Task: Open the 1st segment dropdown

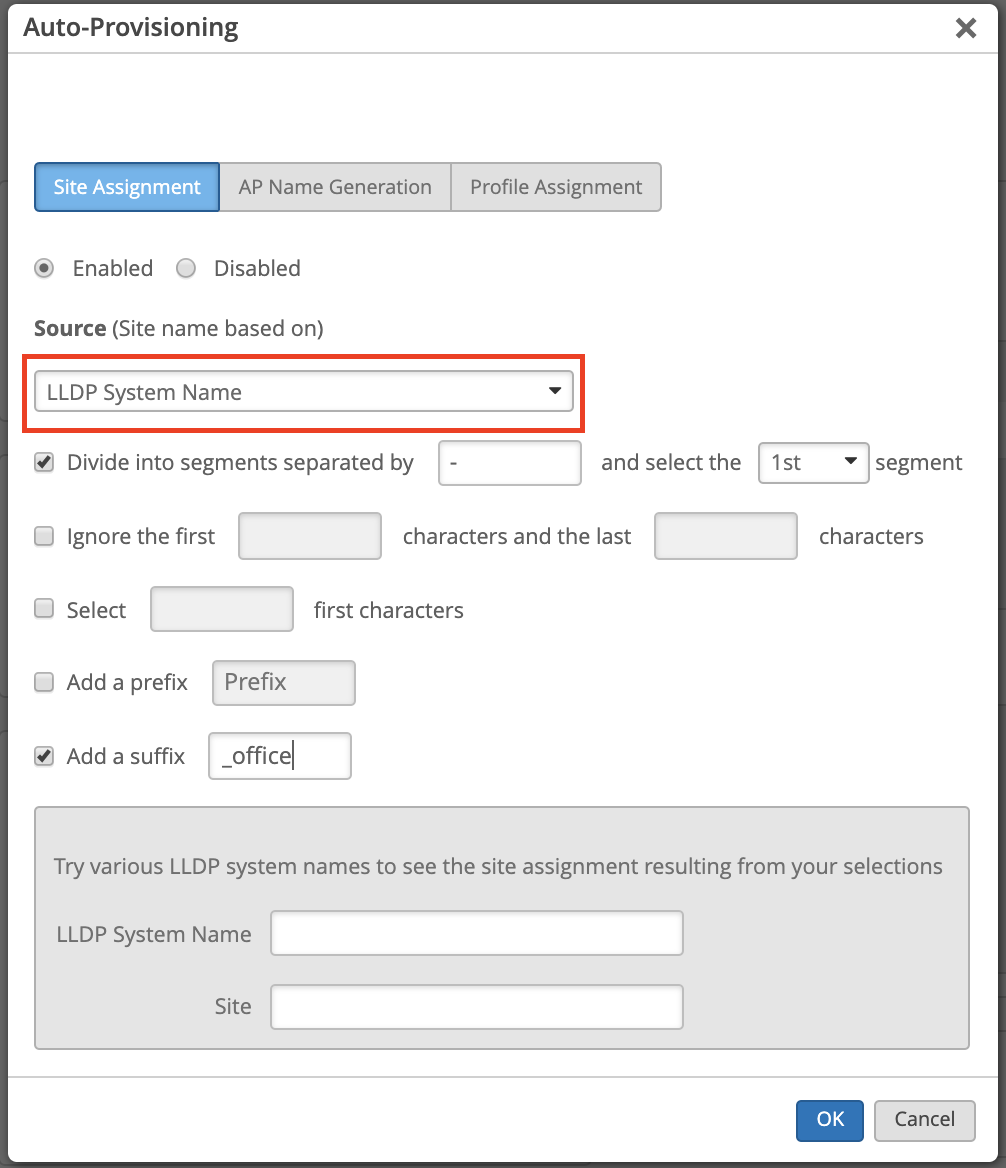Action: [x=813, y=463]
